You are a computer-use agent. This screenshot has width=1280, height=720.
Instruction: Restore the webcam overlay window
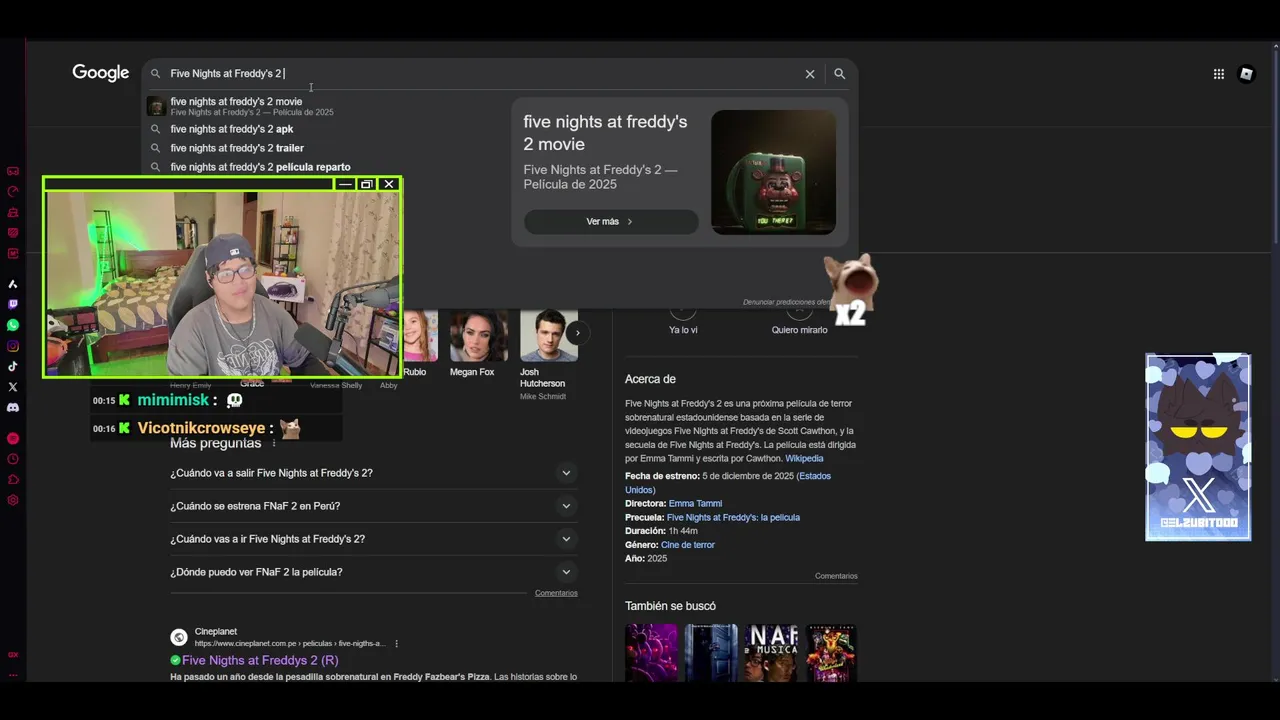coord(366,184)
